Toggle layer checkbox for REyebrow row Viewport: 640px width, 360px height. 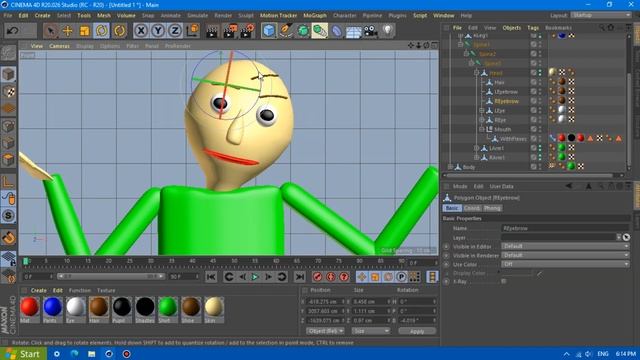(533, 101)
